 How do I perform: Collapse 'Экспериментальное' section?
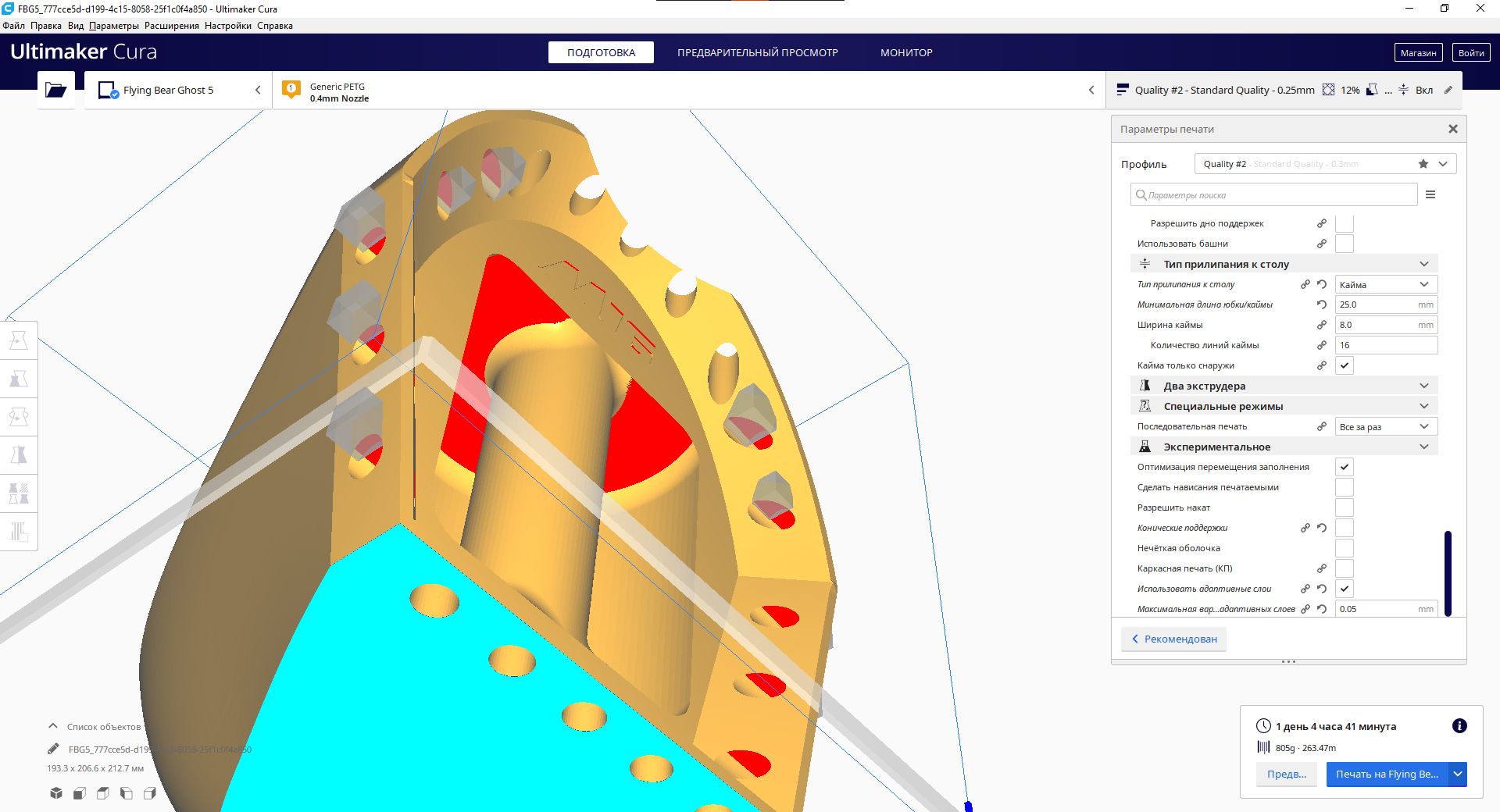tap(1284, 447)
